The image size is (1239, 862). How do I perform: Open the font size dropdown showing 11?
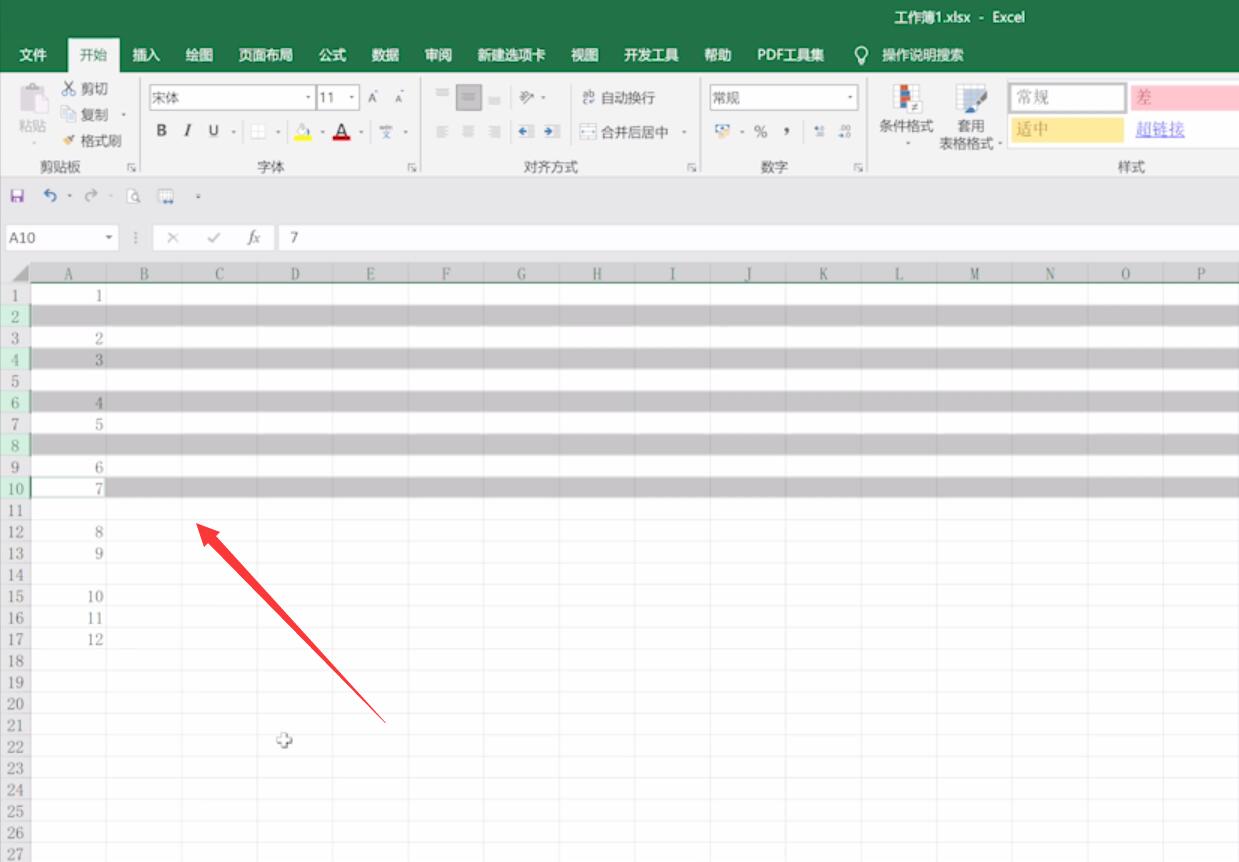[352, 98]
